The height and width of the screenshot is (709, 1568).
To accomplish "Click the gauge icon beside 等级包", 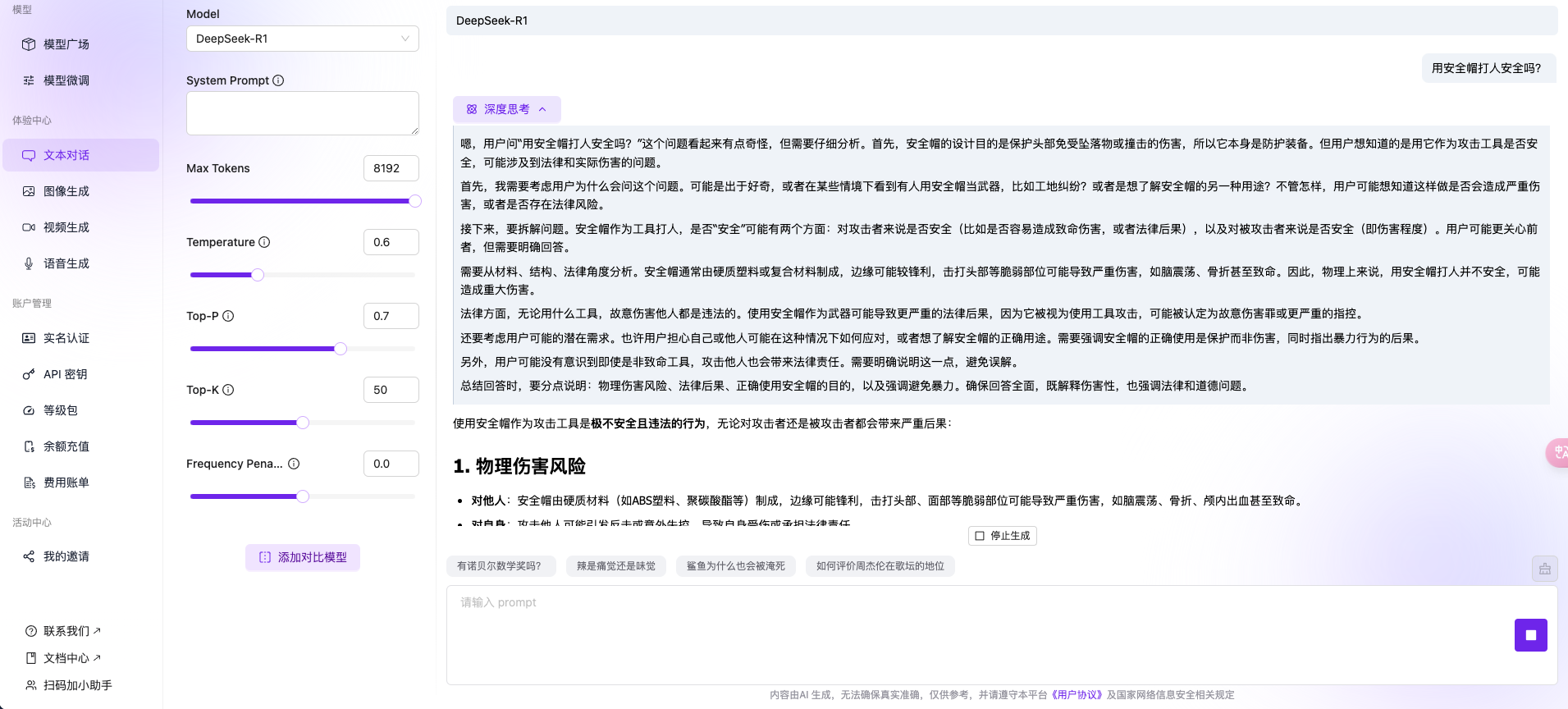I will [x=29, y=410].
